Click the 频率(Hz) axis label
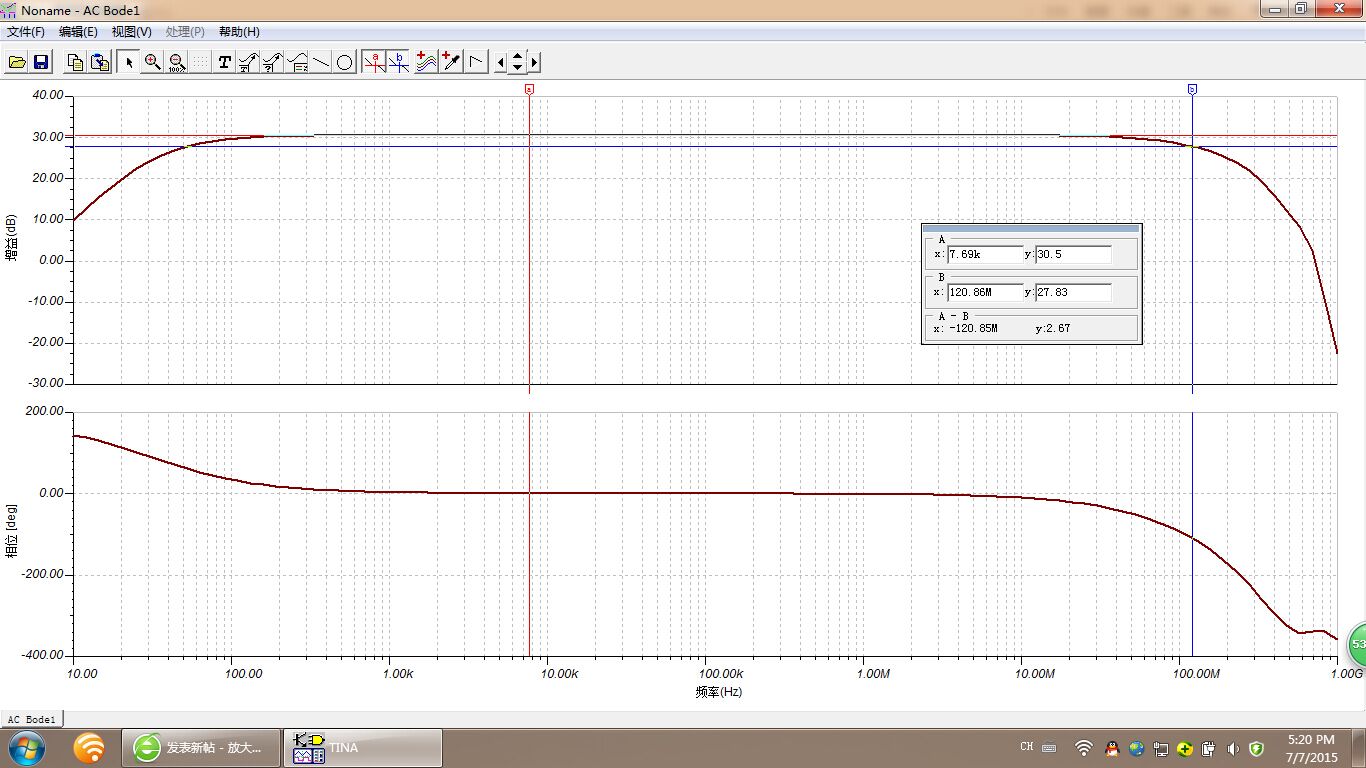 pos(719,691)
